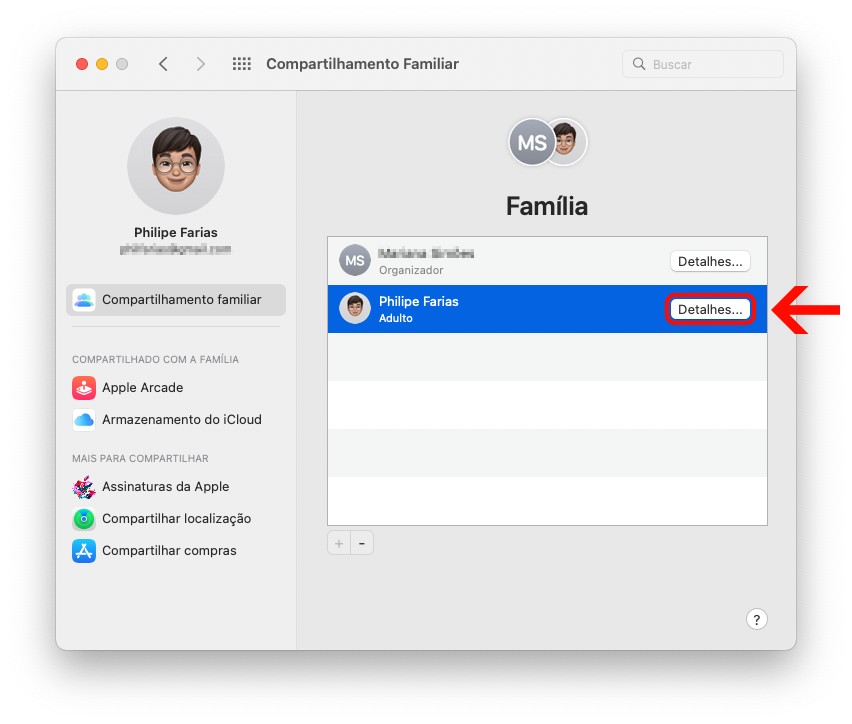Click the MS avatar in Organizador row
This screenshot has width=852, height=724.
click(355, 260)
